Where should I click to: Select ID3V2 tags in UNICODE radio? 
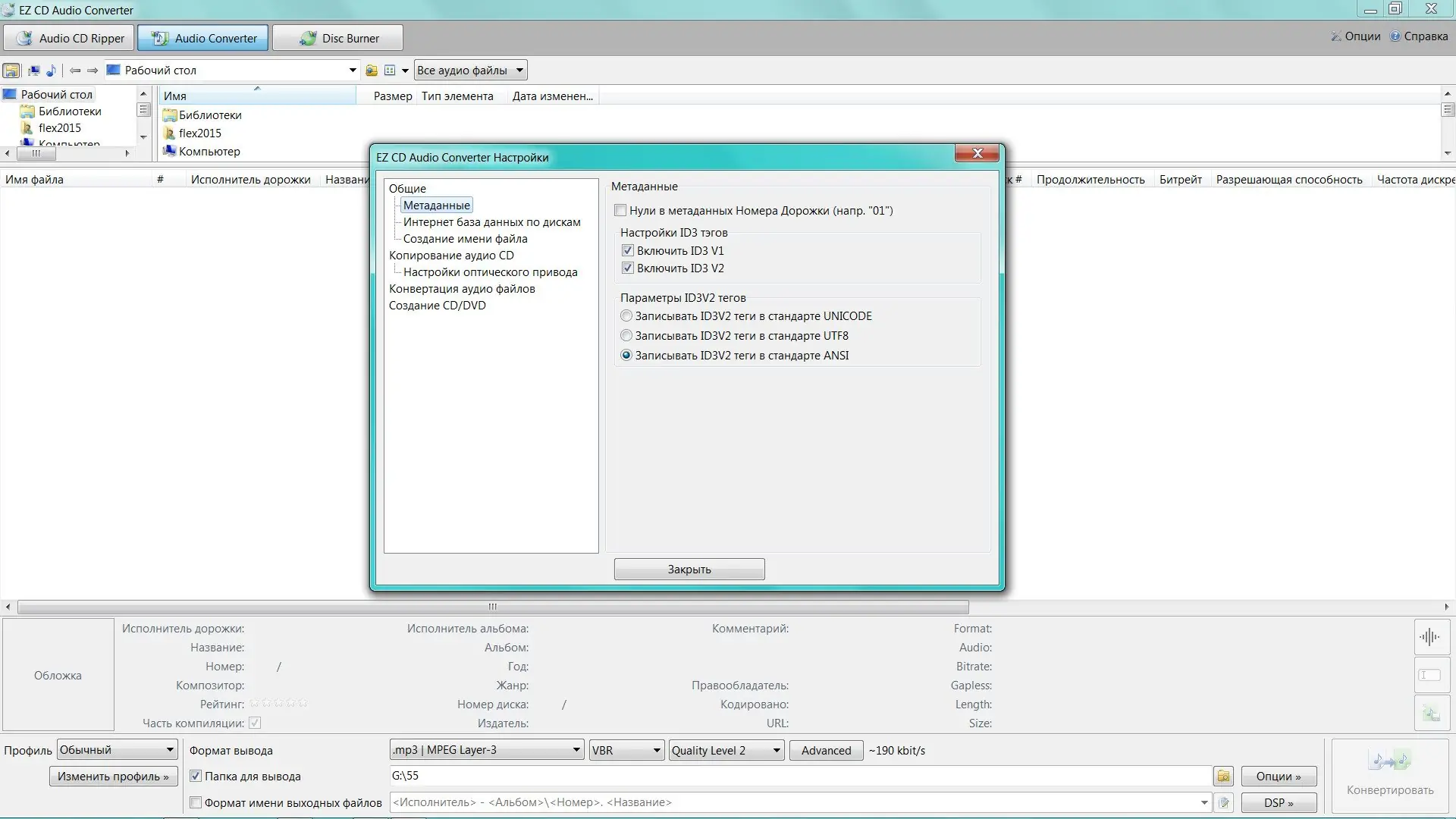click(x=626, y=315)
